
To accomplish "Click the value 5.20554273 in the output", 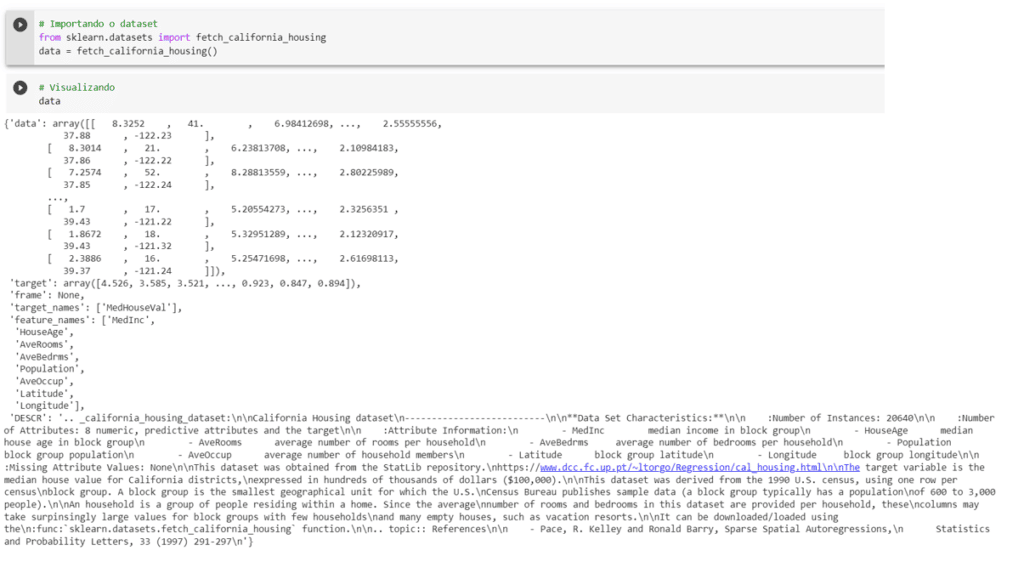I will point(259,210).
